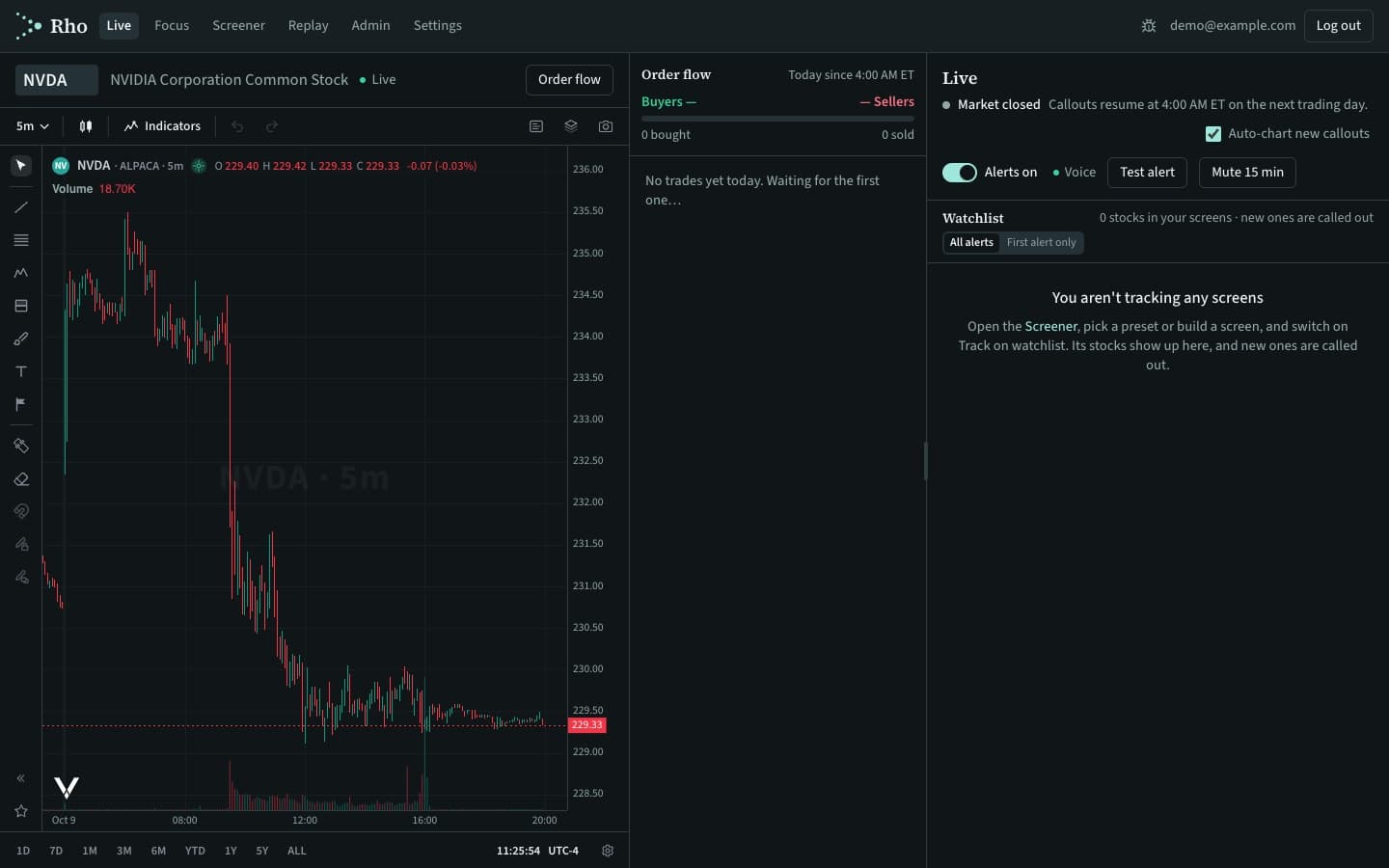Viewport: 1389px width, 868px height.
Task: Click the green data status icon in legend
Action: point(199,166)
